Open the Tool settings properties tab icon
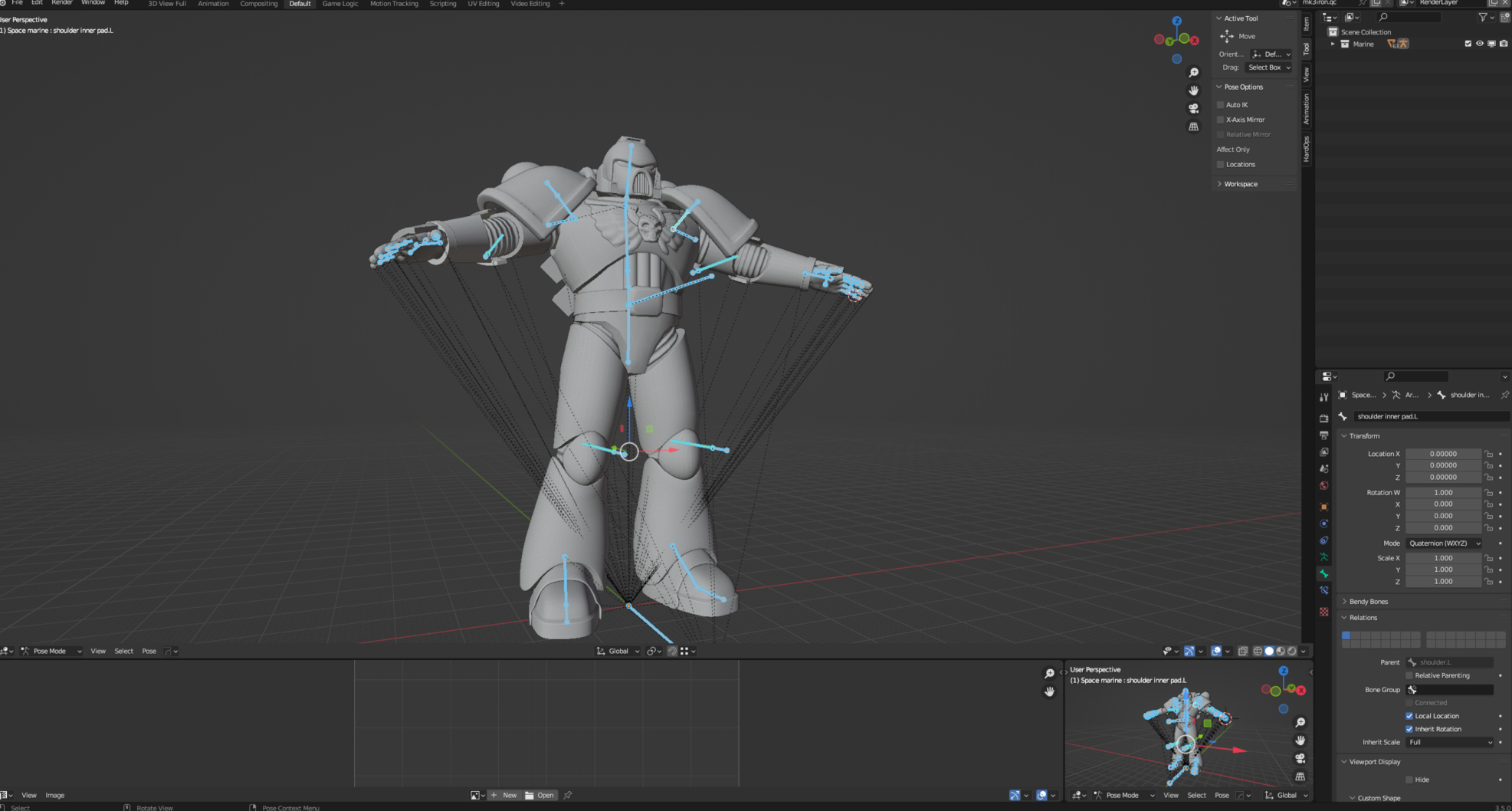Image resolution: width=1512 pixels, height=811 pixels. (x=1323, y=397)
